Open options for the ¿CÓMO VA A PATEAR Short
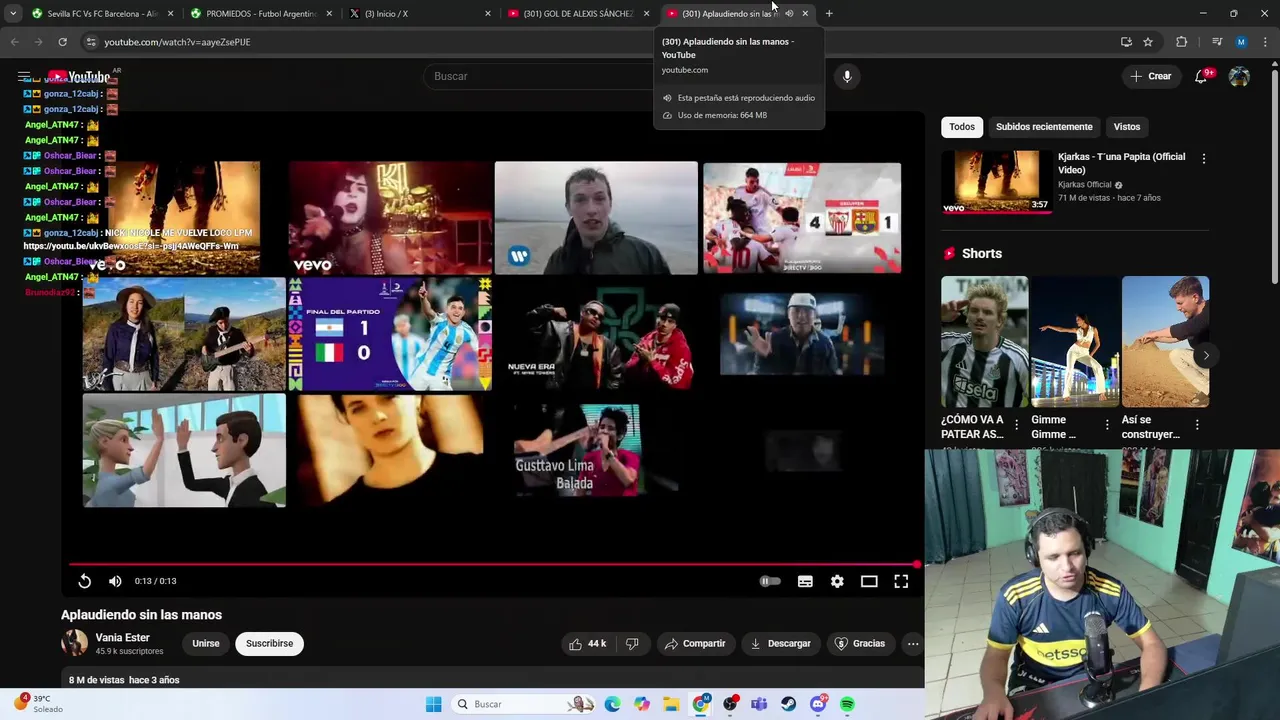This screenshot has height=720, width=1280. pos(1017,425)
